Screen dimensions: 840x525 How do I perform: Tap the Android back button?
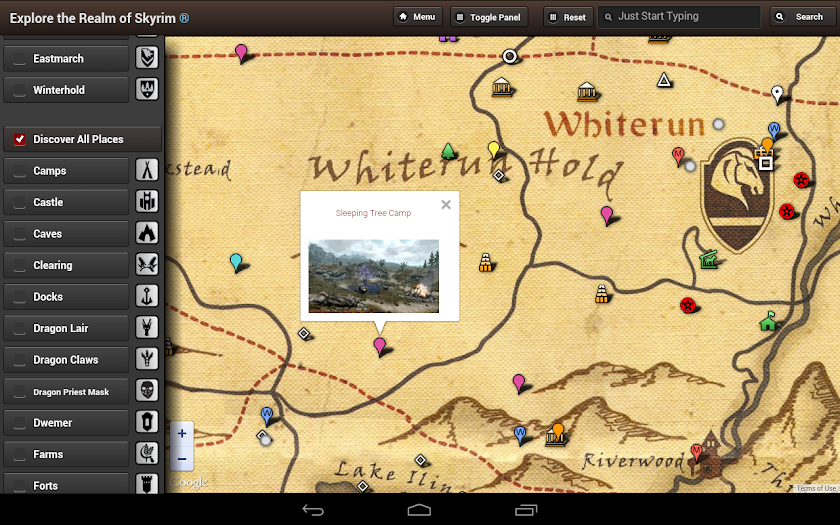313,510
